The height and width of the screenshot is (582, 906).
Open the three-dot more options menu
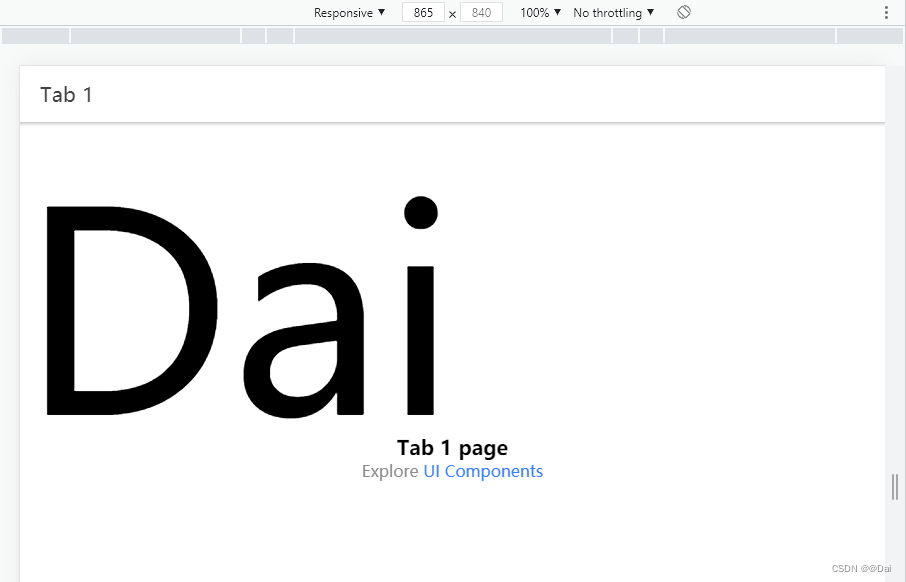pos(886,13)
